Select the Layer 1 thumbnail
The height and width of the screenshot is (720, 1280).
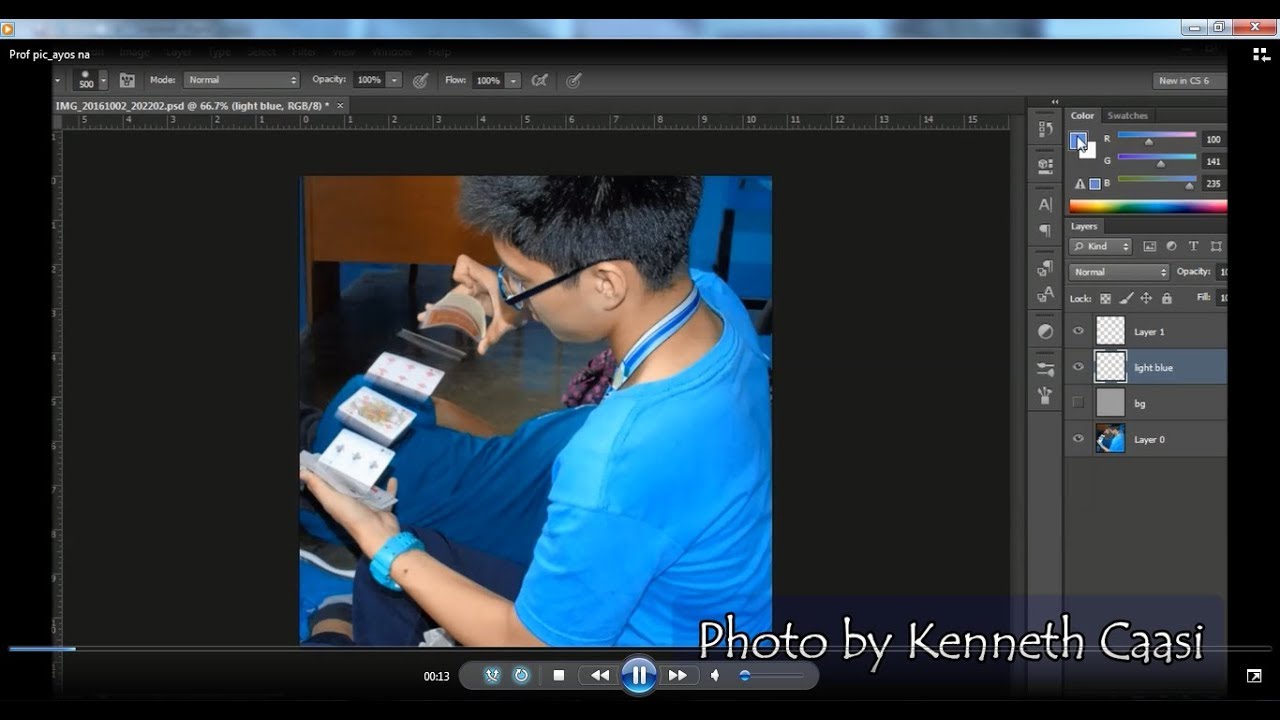click(1111, 331)
